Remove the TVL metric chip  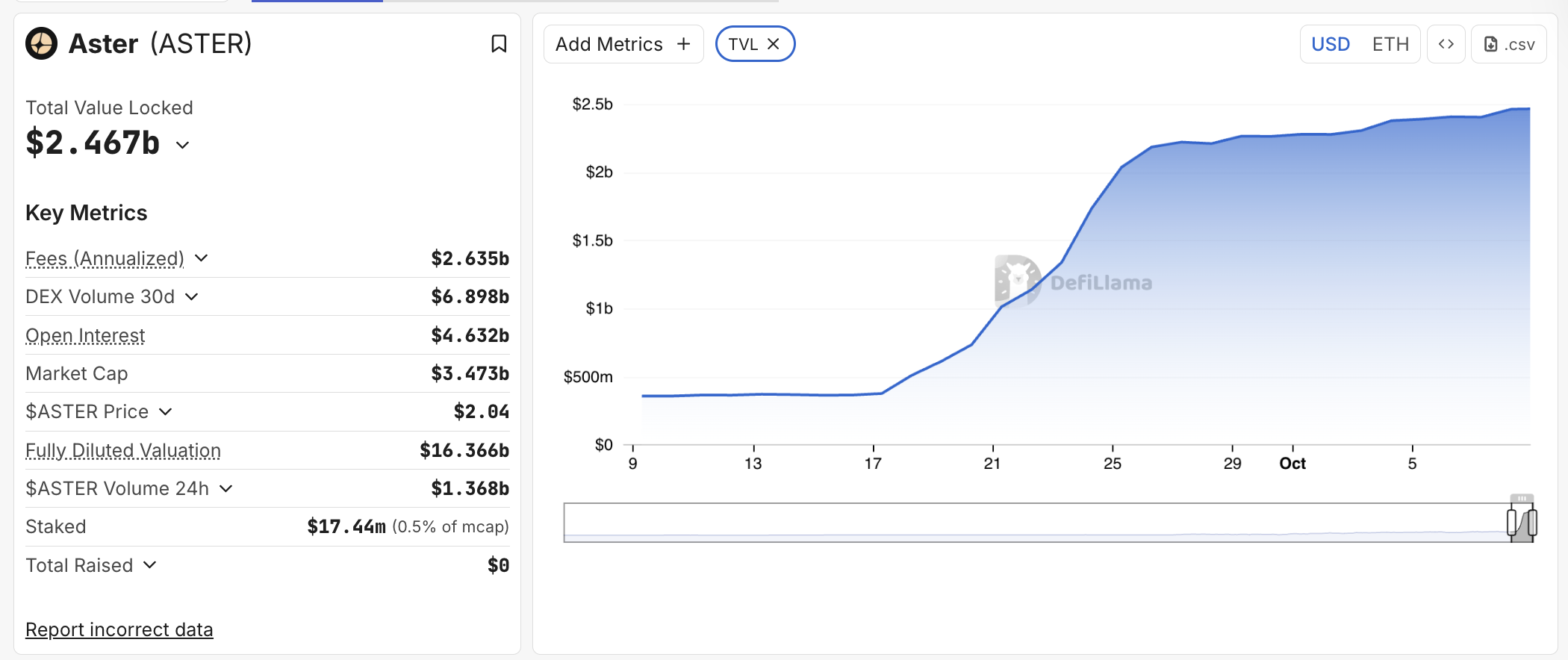tap(774, 44)
